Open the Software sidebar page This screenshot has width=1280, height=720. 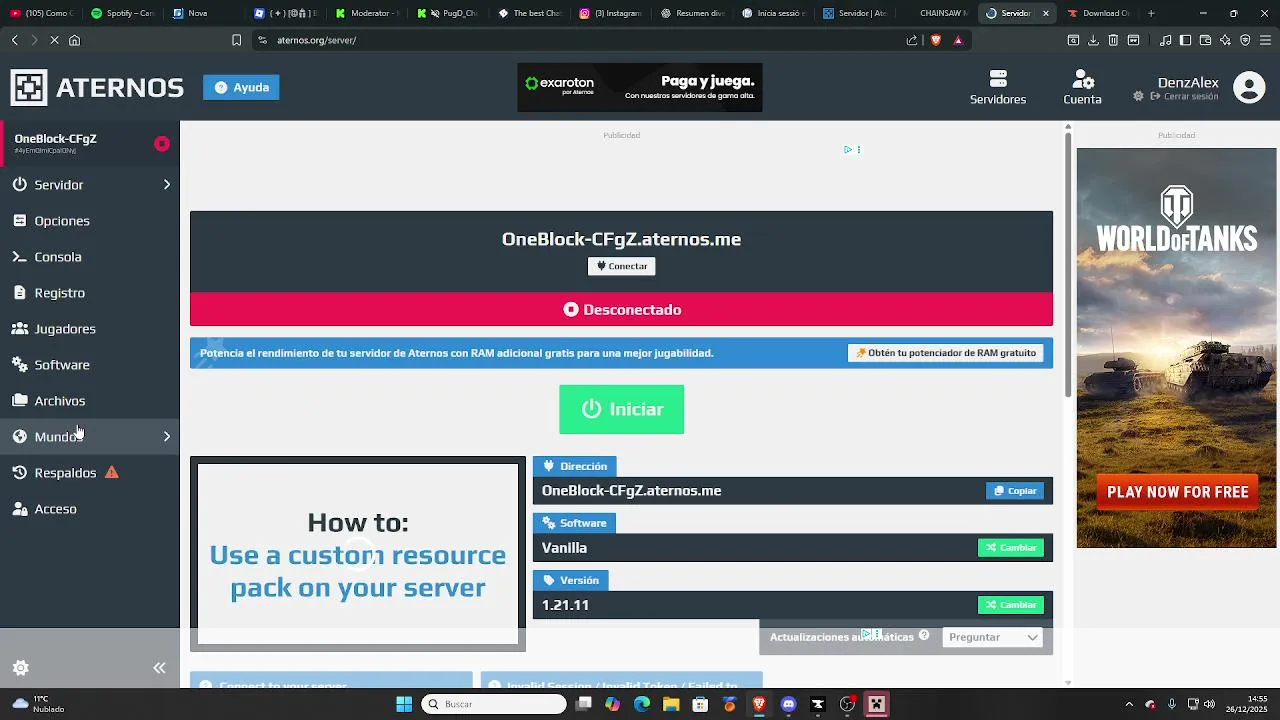[x=61, y=365]
